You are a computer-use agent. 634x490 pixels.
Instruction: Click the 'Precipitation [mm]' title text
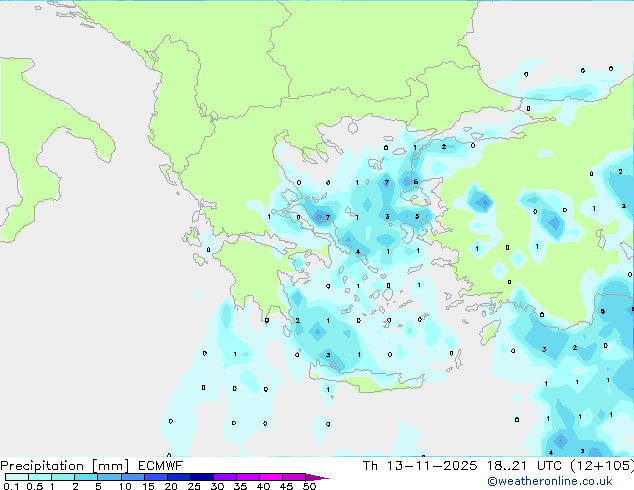coord(64,466)
